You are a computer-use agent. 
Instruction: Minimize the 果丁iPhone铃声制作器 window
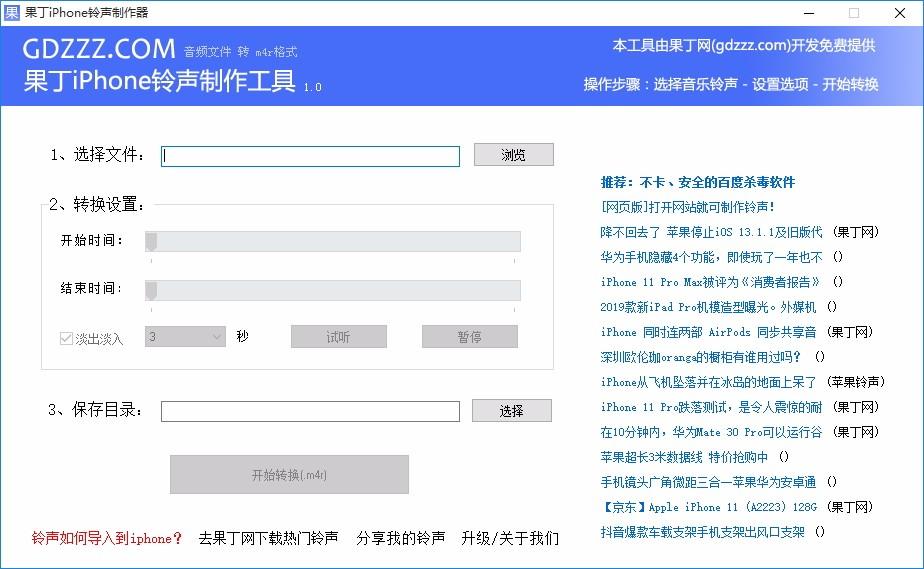(809, 13)
